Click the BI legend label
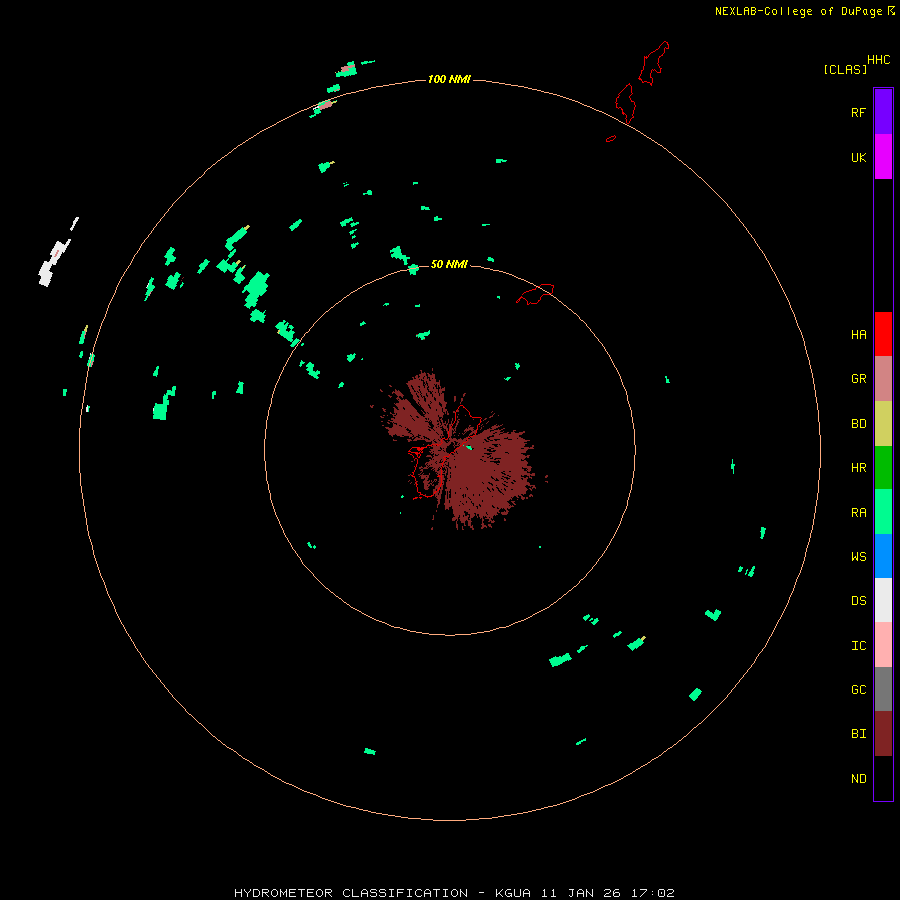 point(858,734)
